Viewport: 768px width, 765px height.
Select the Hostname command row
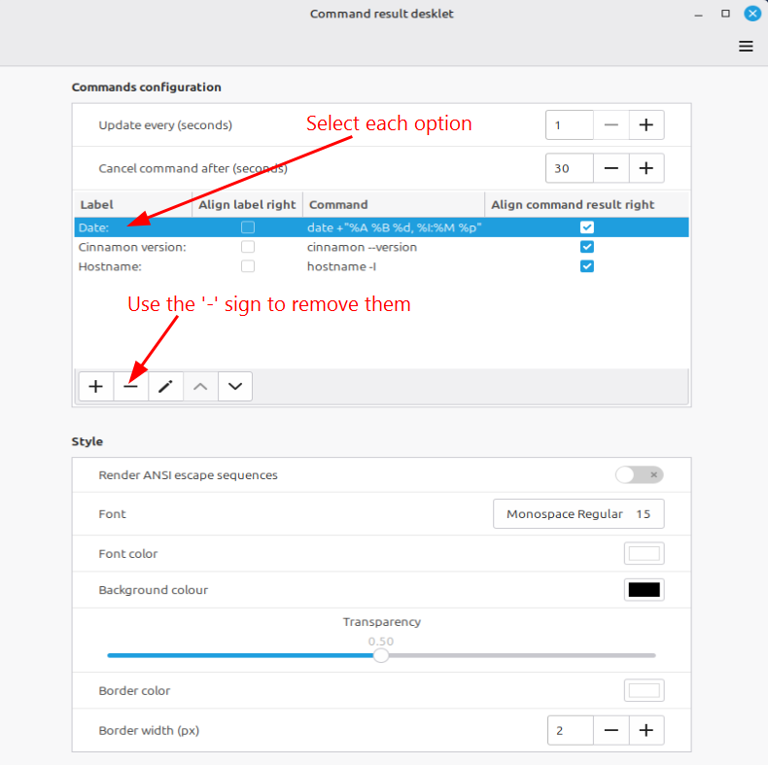click(382, 266)
